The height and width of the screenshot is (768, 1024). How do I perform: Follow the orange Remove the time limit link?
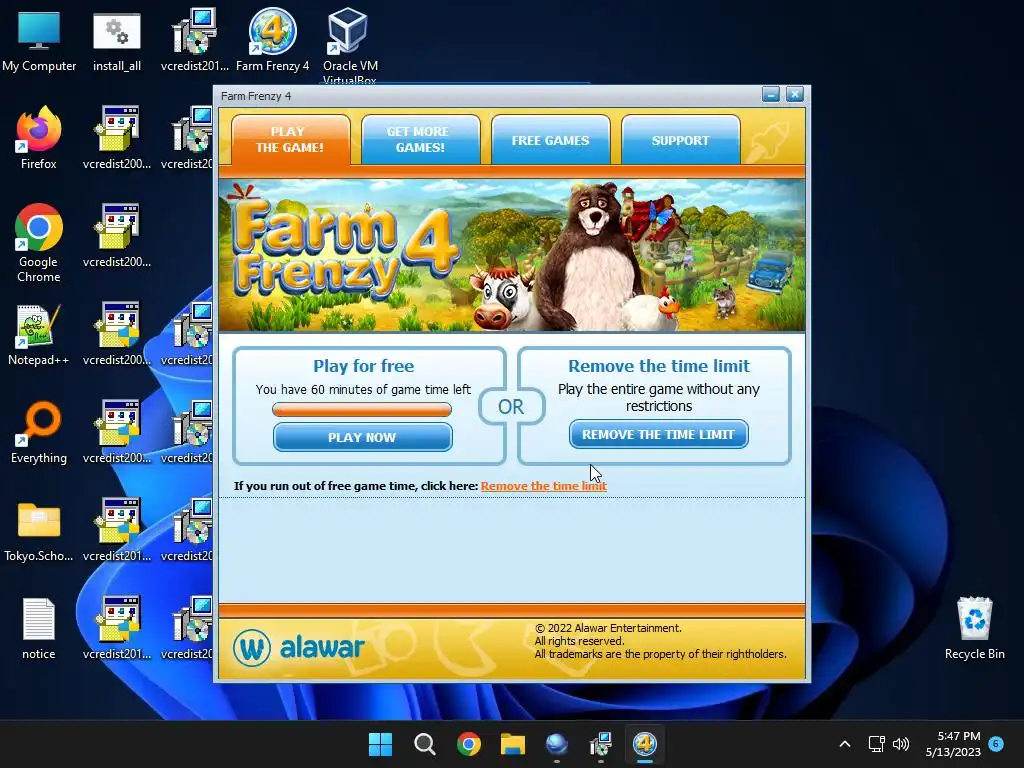point(543,486)
